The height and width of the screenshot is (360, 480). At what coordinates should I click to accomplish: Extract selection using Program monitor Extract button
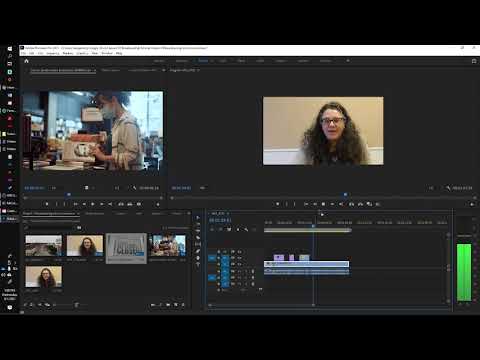click(360, 204)
